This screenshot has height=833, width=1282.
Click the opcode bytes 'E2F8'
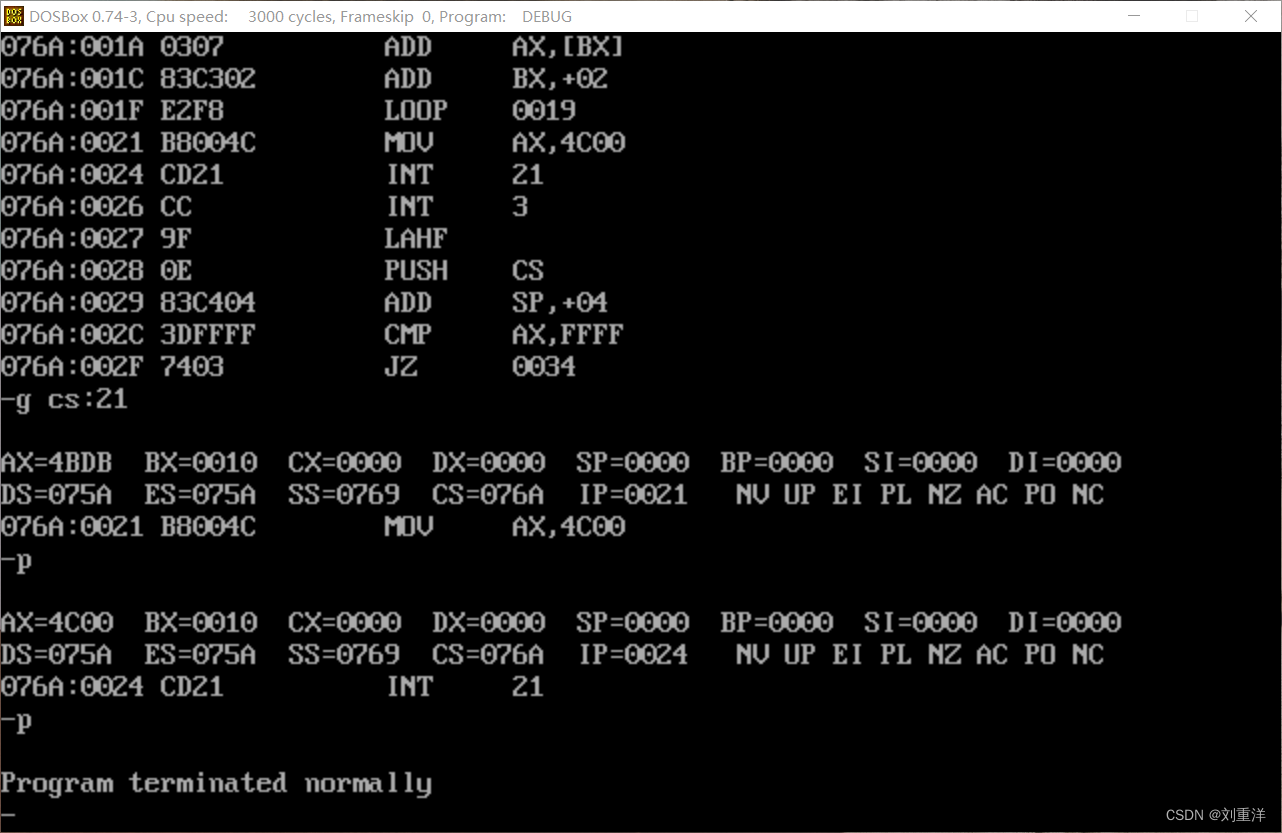tap(192, 110)
